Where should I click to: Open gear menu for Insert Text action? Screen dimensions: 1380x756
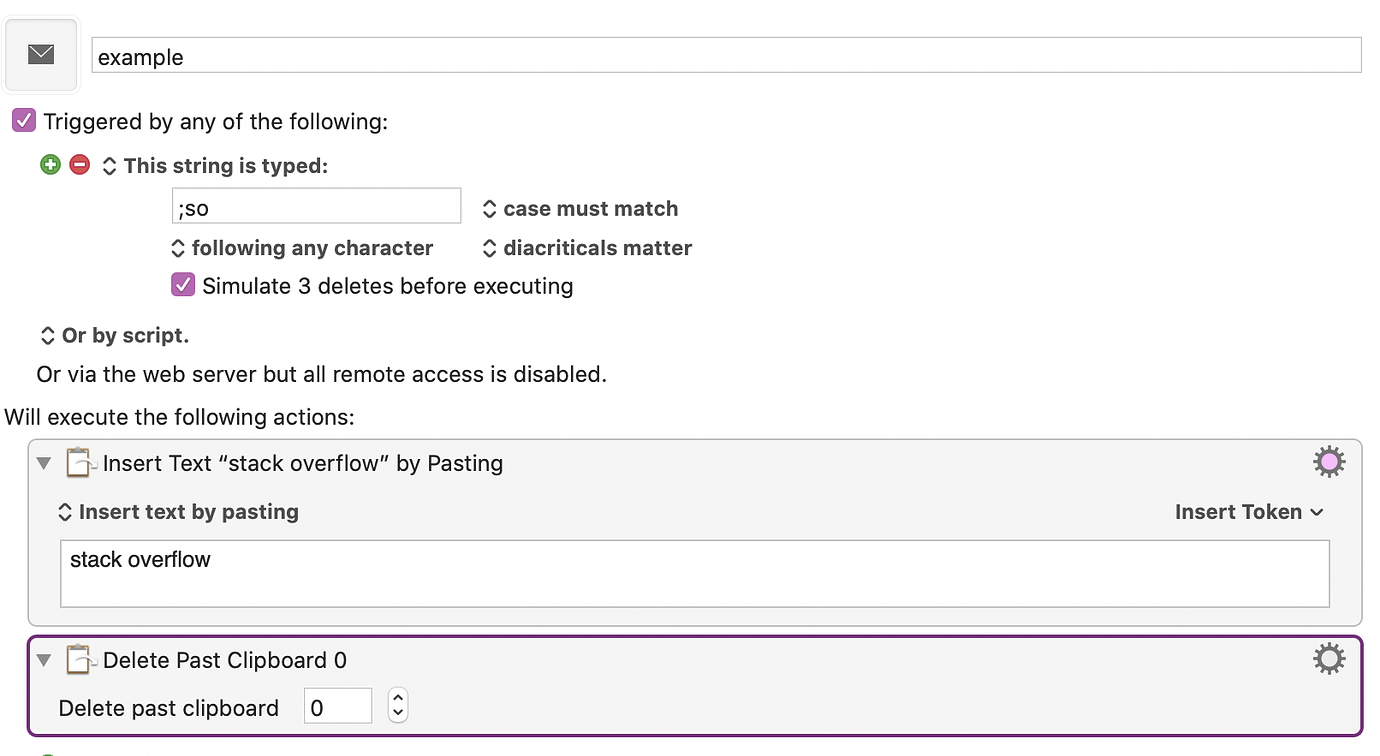pos(1329,462)
